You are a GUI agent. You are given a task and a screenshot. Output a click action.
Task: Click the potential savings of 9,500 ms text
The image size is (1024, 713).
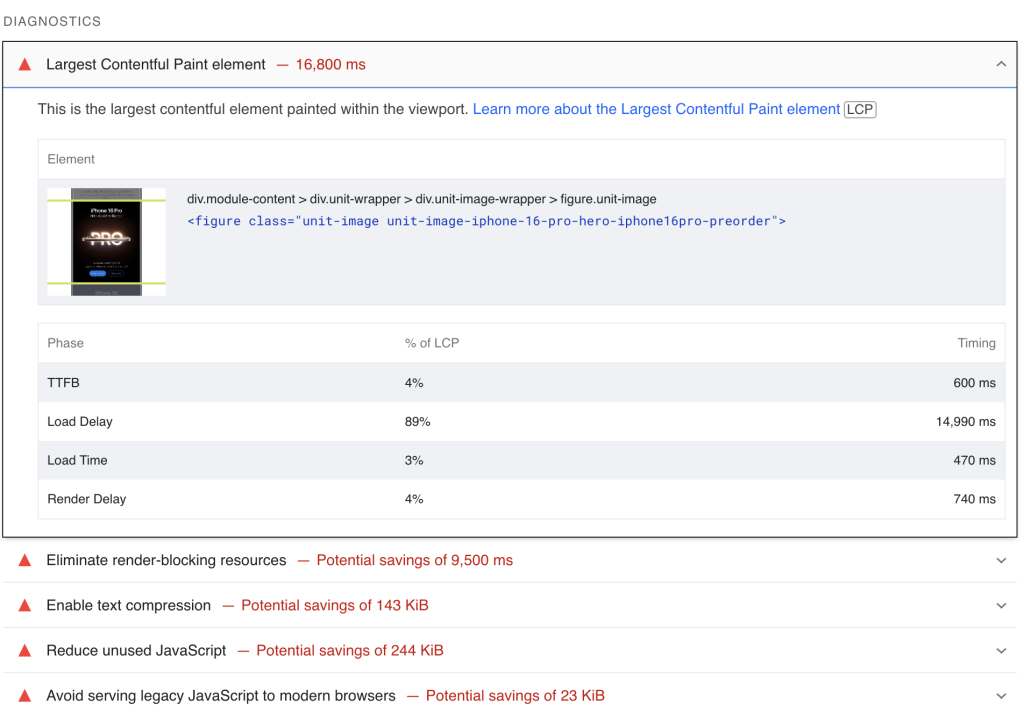point(414,560)
